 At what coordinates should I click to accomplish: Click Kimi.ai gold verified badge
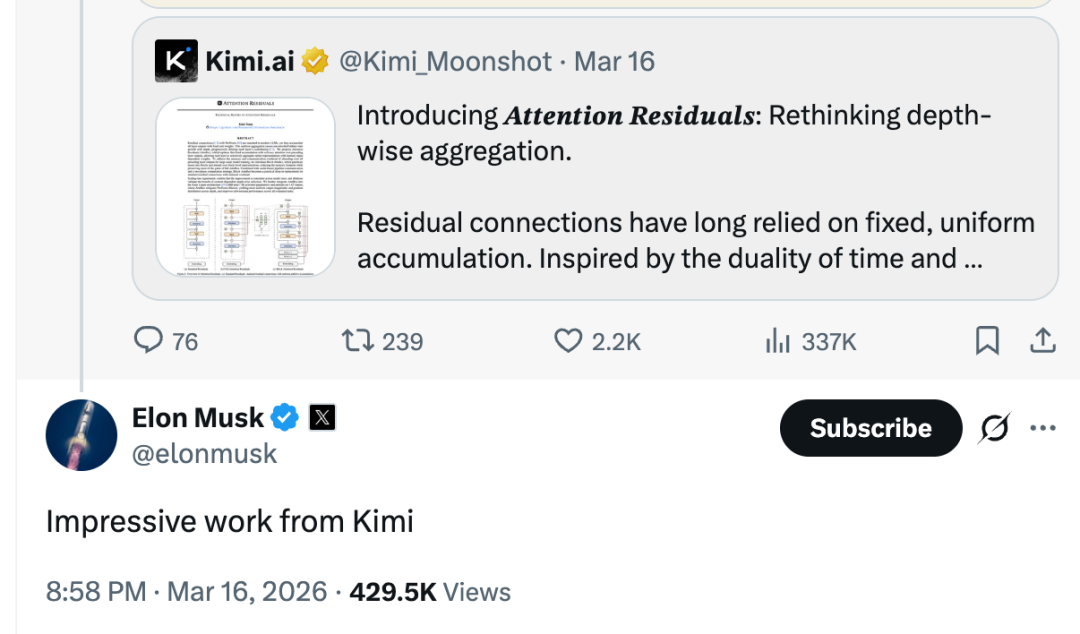(315, 61)
